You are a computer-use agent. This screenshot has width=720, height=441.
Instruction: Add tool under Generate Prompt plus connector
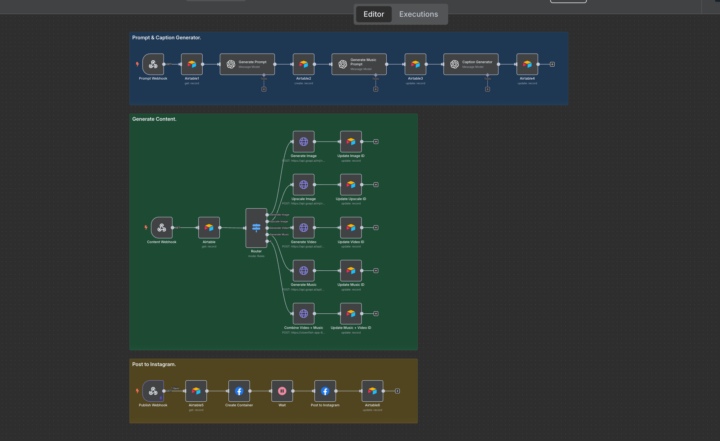(264, 89)
